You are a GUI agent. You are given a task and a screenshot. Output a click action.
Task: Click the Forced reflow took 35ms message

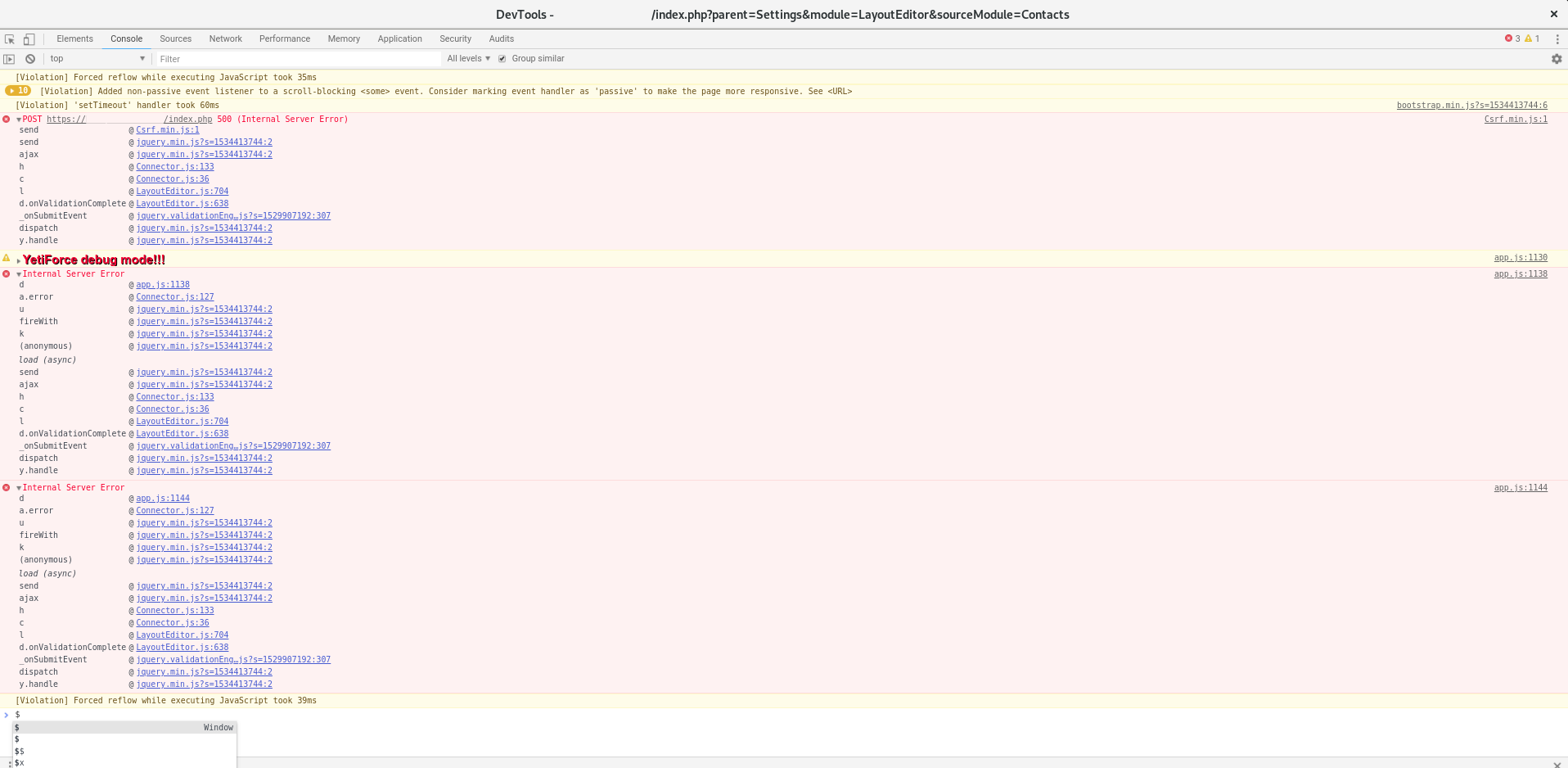coord(166,78)
